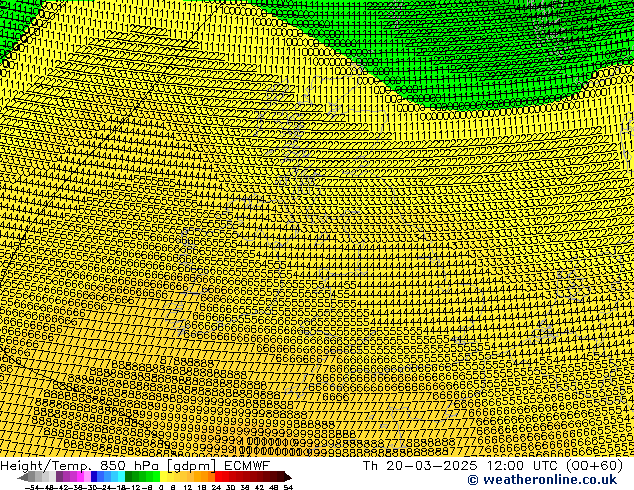Open the weatheronline.co.uk copyright link
Screen dimensions: 634x490
pyautogui.click(x=542, y=480)
